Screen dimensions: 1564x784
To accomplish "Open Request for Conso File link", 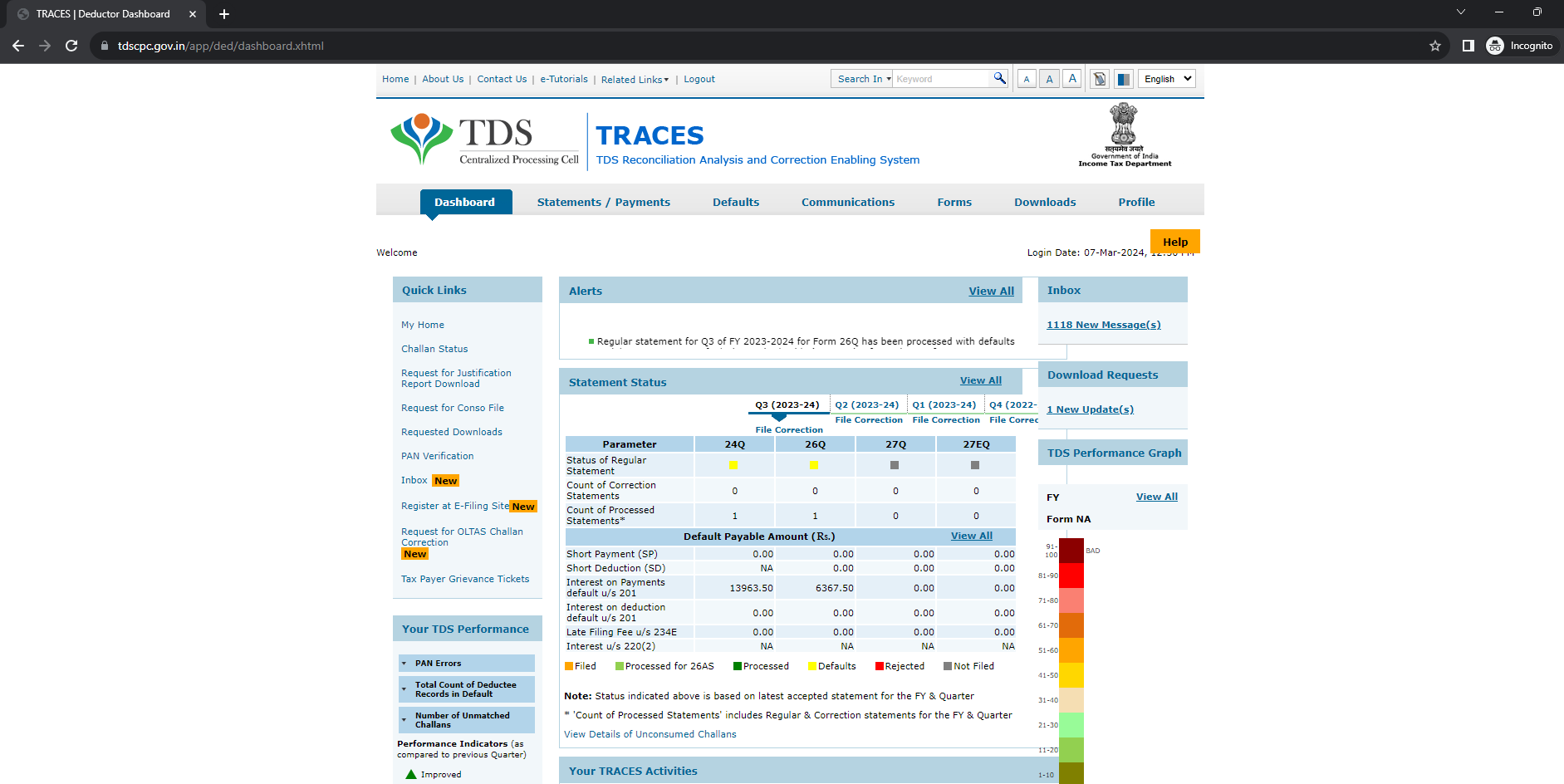I will click(453, 408).
